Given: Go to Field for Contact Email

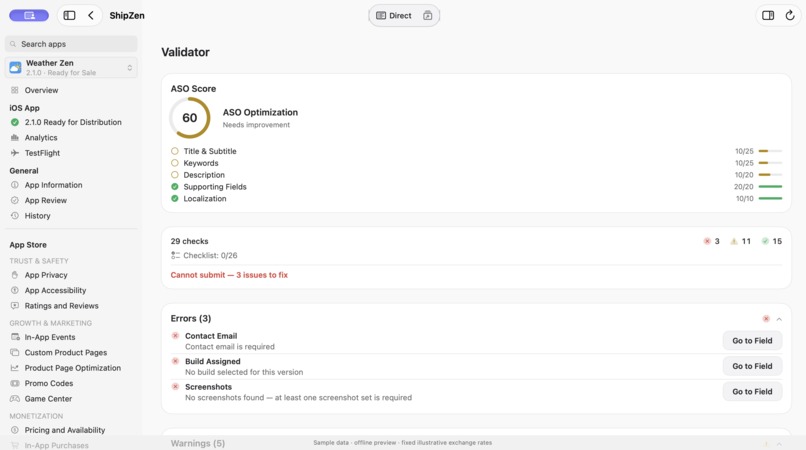Looking at the screenshot, I should (752, 340).
